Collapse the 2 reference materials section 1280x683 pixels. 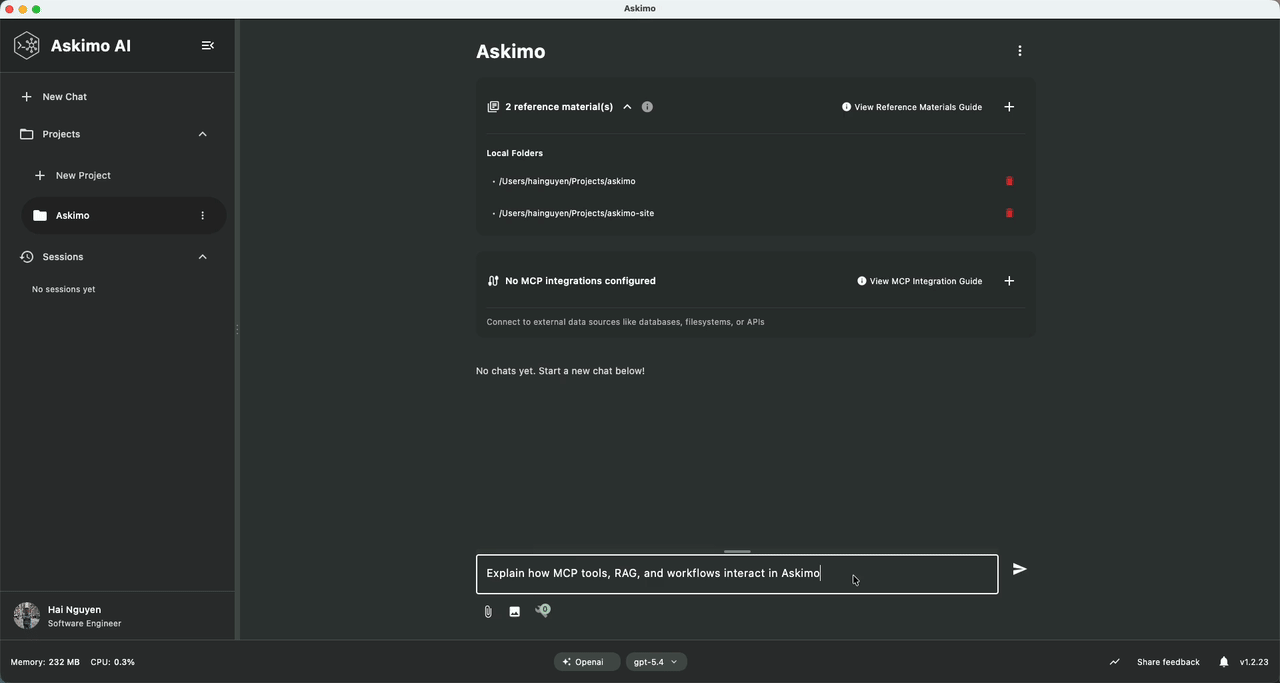pos(627,107)
